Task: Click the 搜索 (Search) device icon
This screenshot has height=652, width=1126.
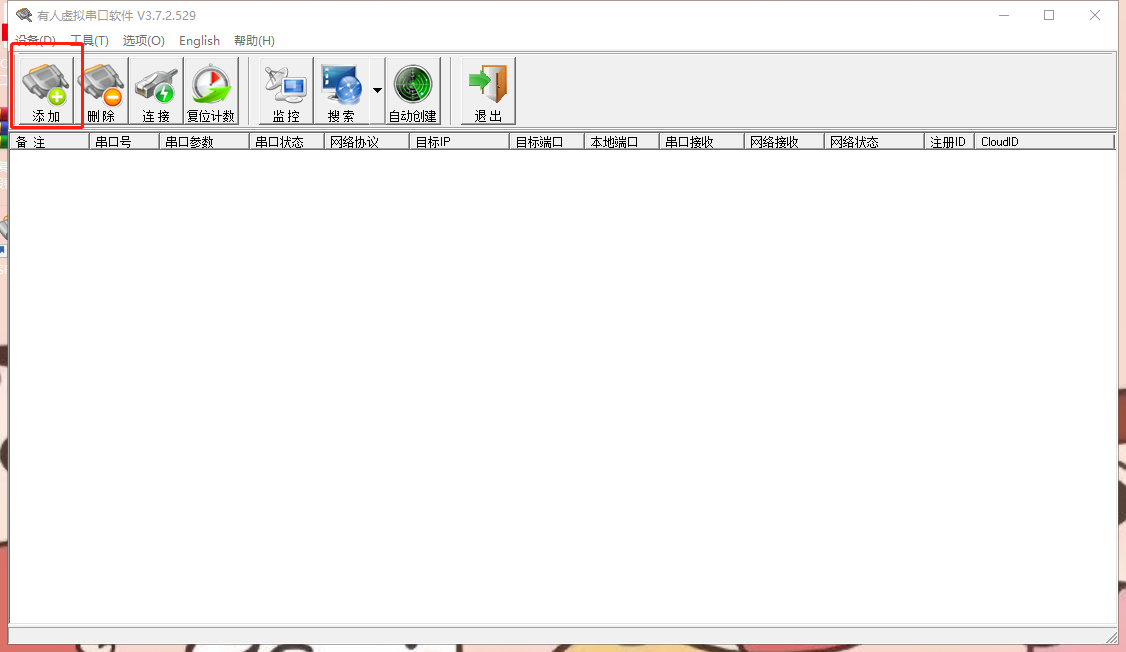Action: pyautogui.click(x=341, y=90)
